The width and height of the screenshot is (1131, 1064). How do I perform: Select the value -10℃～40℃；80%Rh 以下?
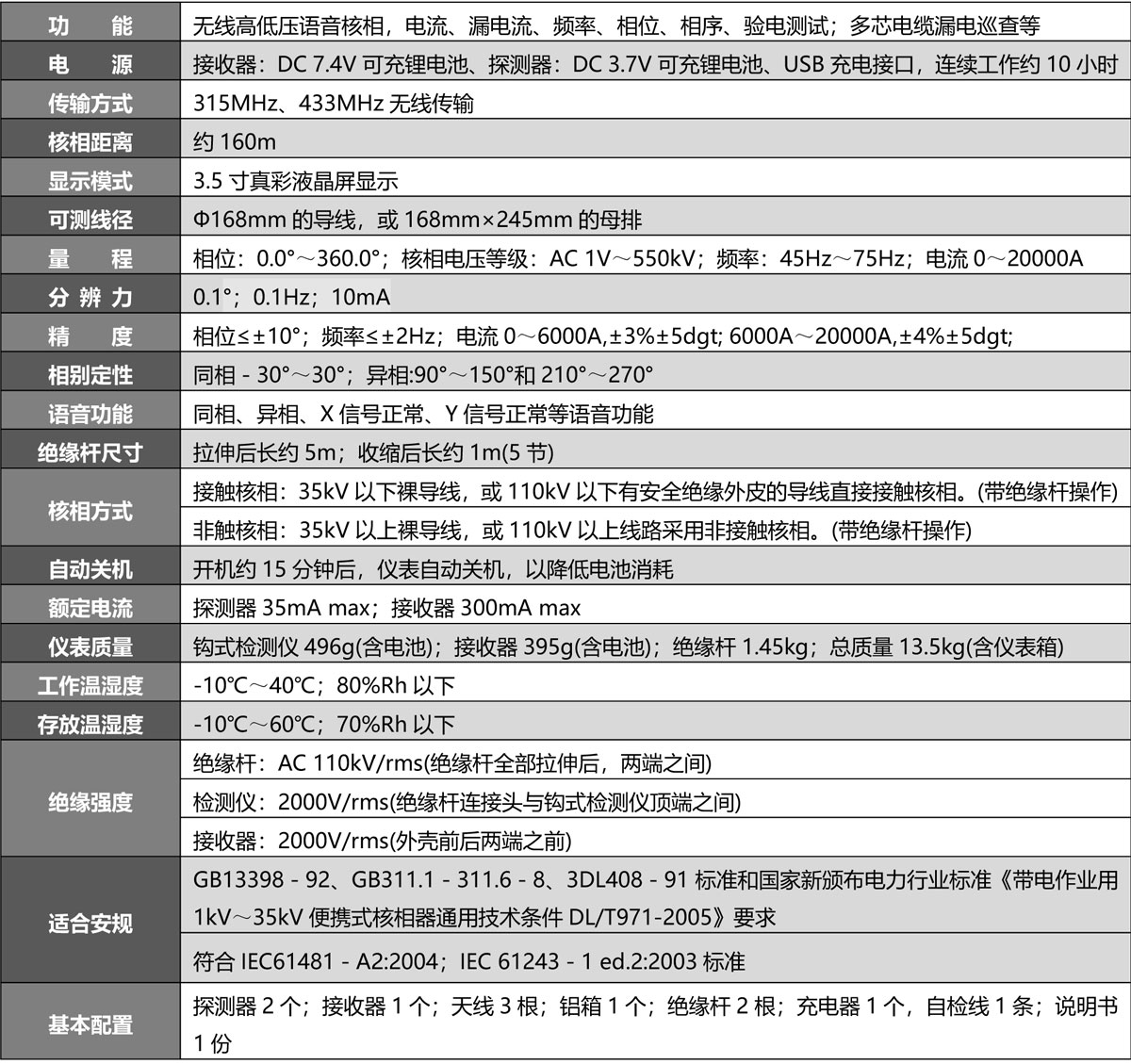tap(323, 684)
